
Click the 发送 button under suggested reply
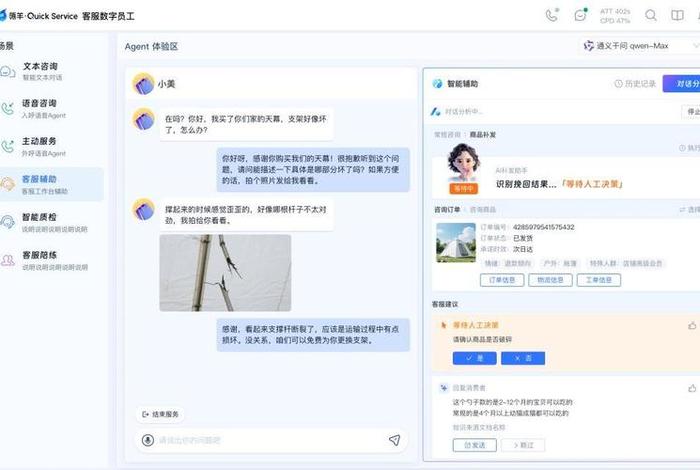475,445
